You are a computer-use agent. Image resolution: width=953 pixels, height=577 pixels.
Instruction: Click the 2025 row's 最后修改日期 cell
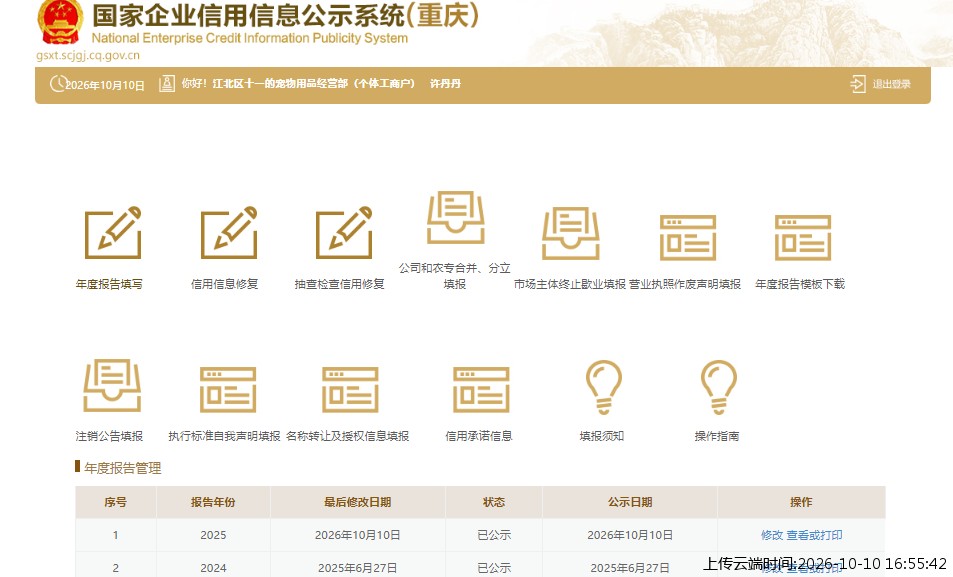click(x=357, y=535)
